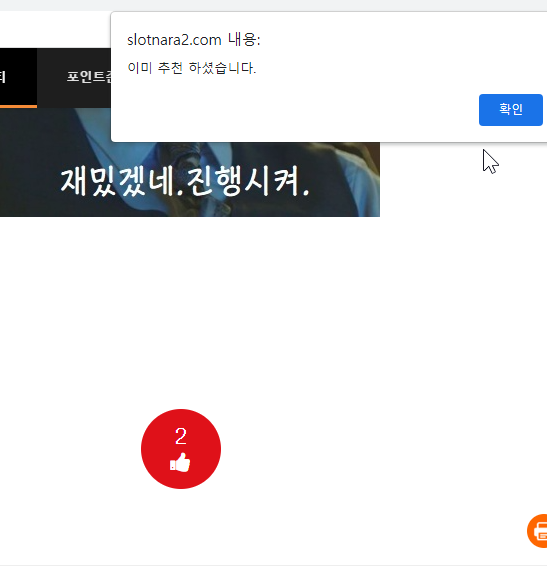Click the thin divider line at page bottom
The width and height of the screenshot is (547, 570).
273,566
